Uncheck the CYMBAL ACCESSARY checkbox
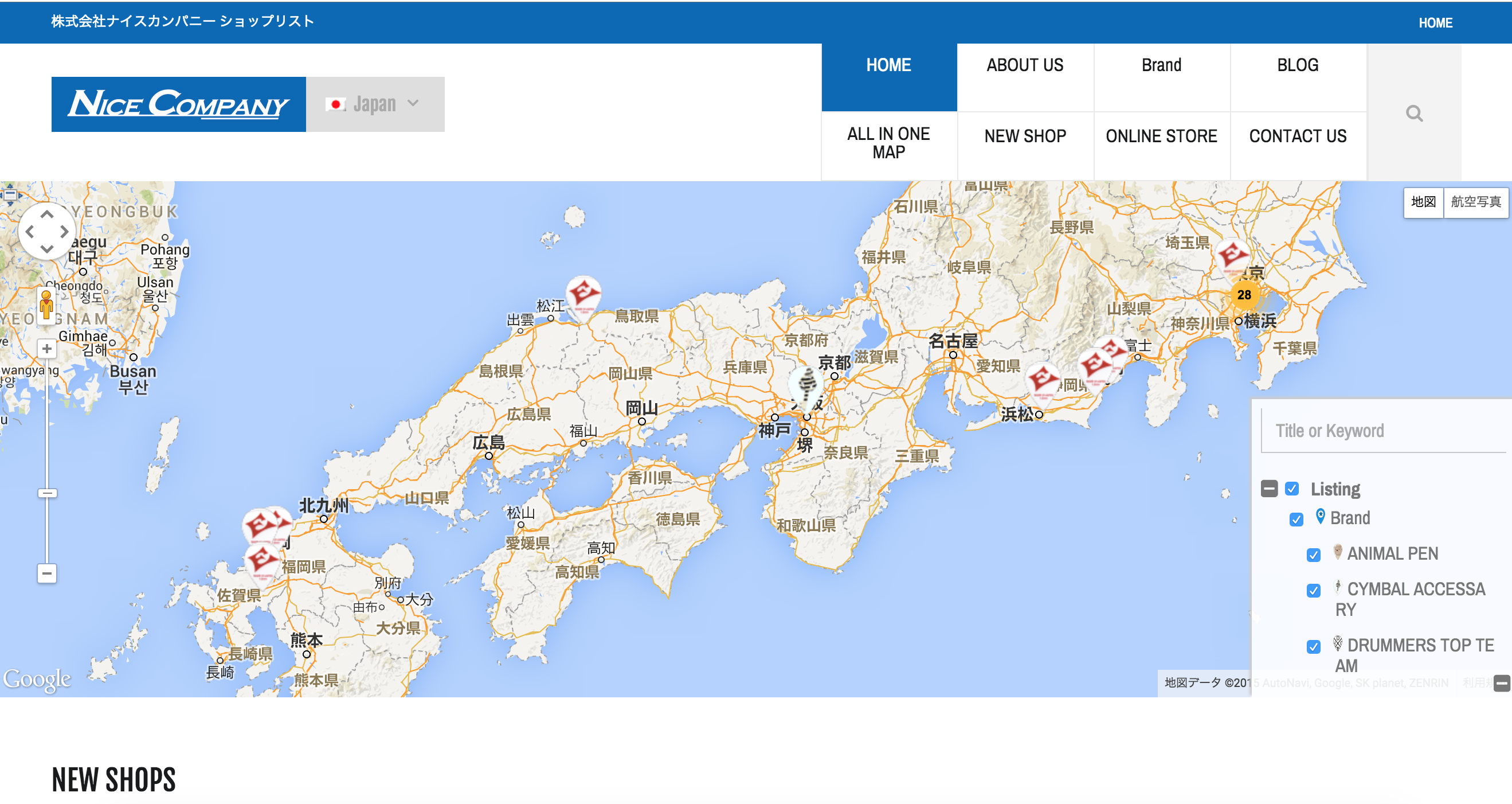 tap(1314, 590)
